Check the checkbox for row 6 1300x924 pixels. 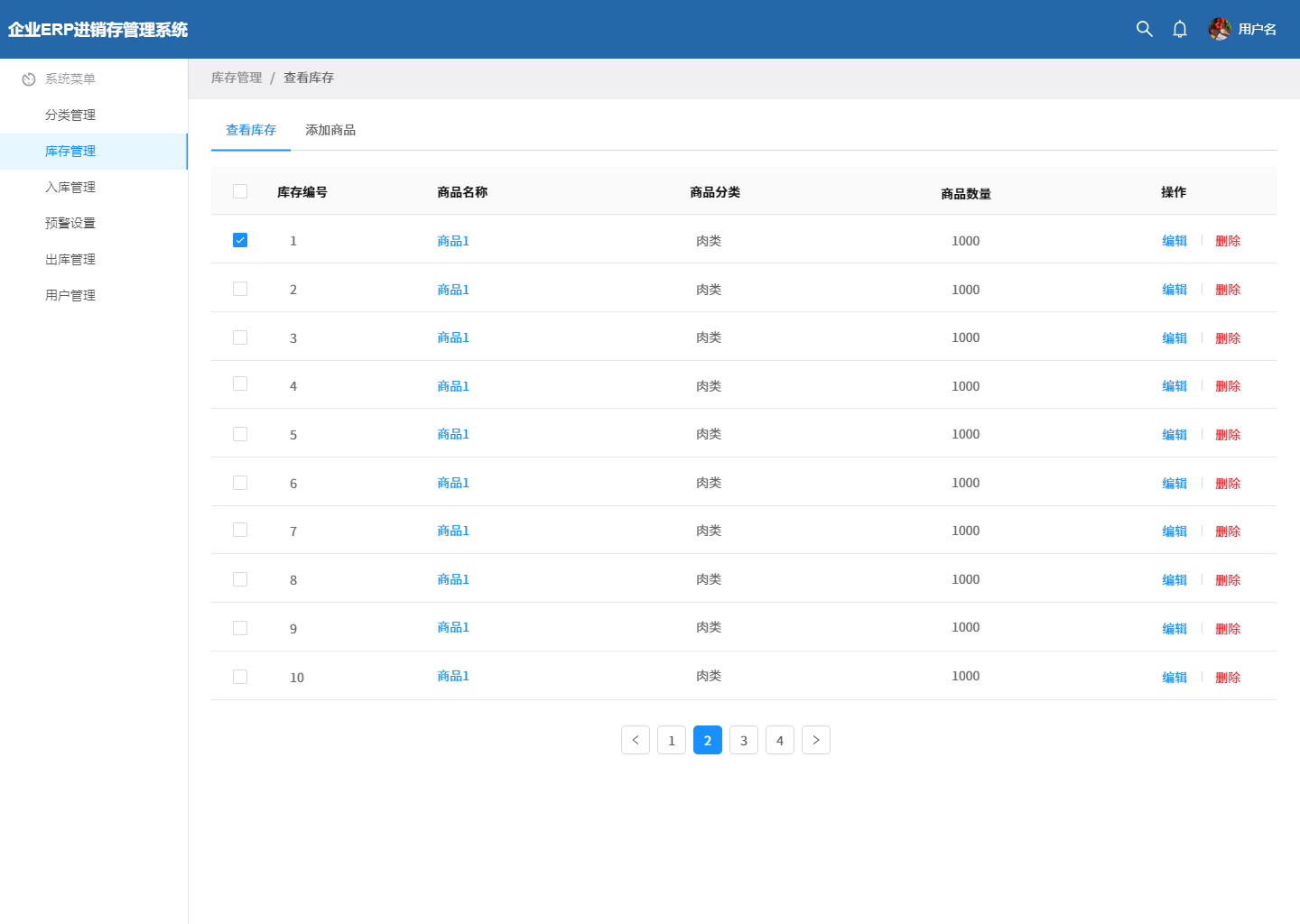pos(240,483)
